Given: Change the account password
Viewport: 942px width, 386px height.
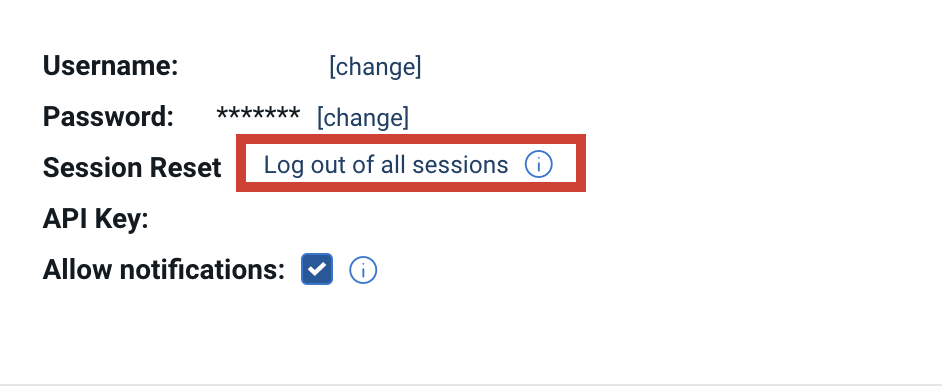Looking at the screenshot, I should click(363, 117).
